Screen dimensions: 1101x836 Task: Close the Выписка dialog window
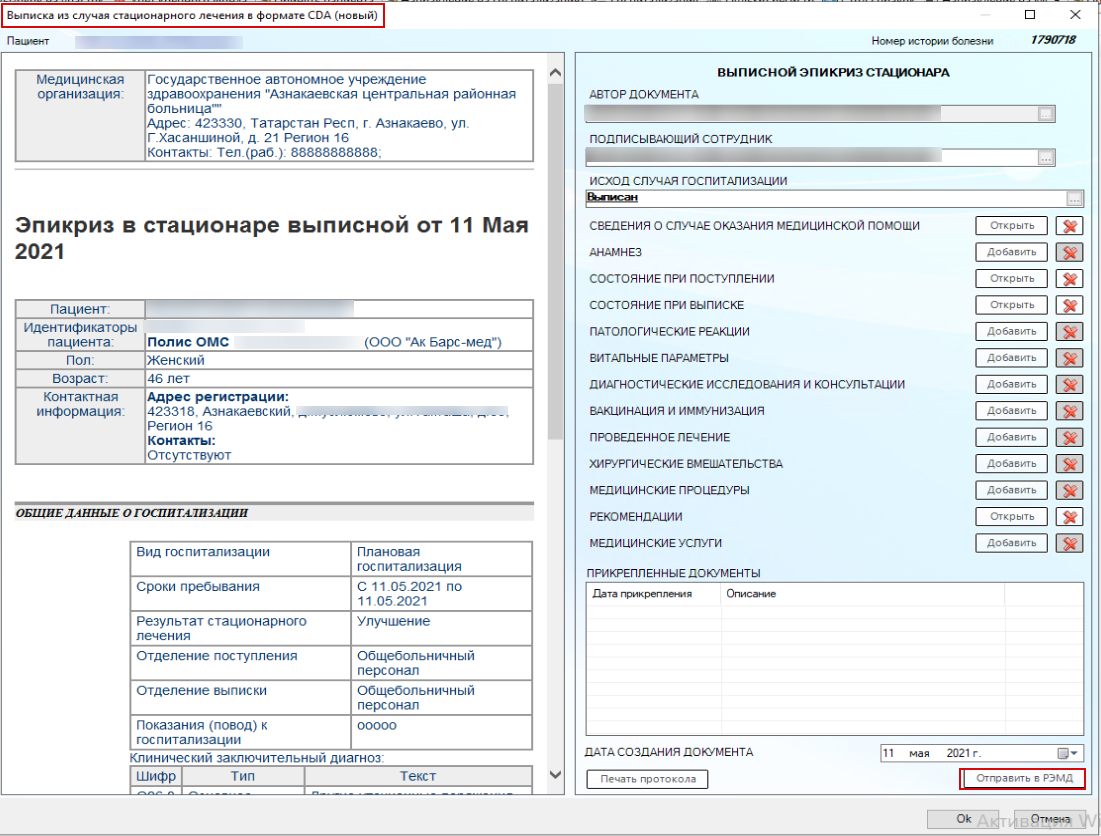(x=1075, y=15)
